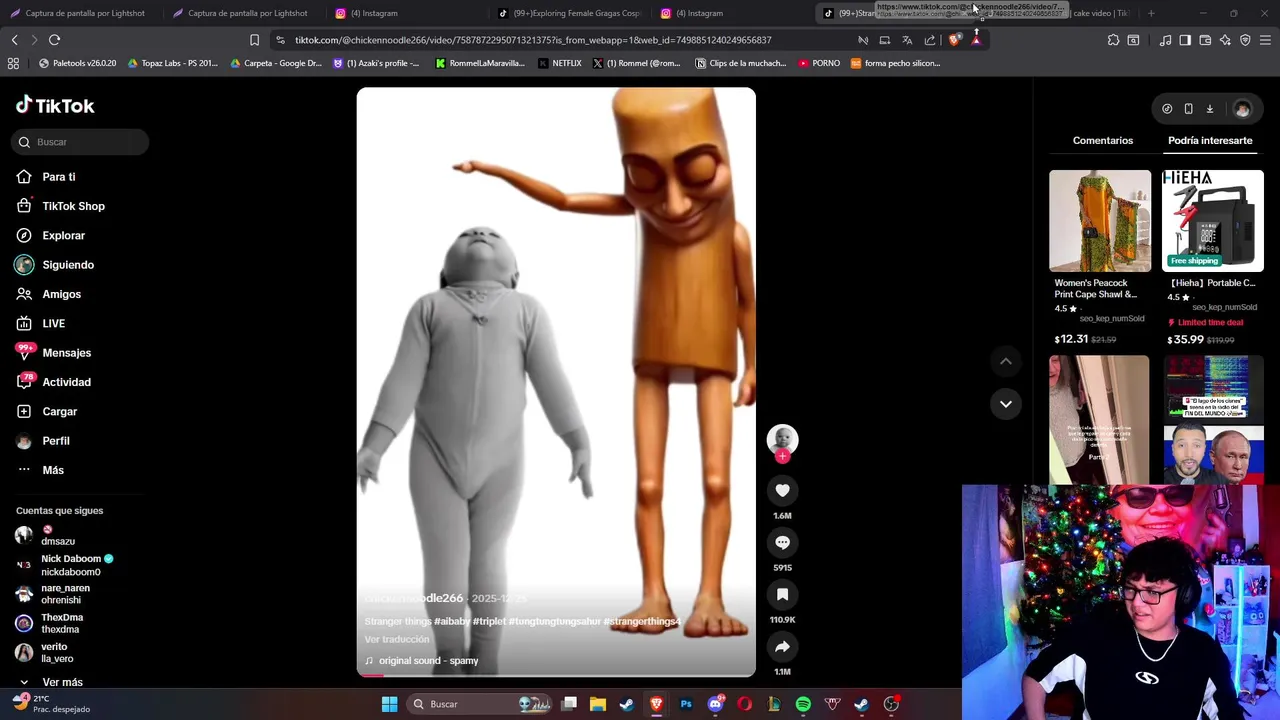Like the video with the heart icon

[782, 490]
